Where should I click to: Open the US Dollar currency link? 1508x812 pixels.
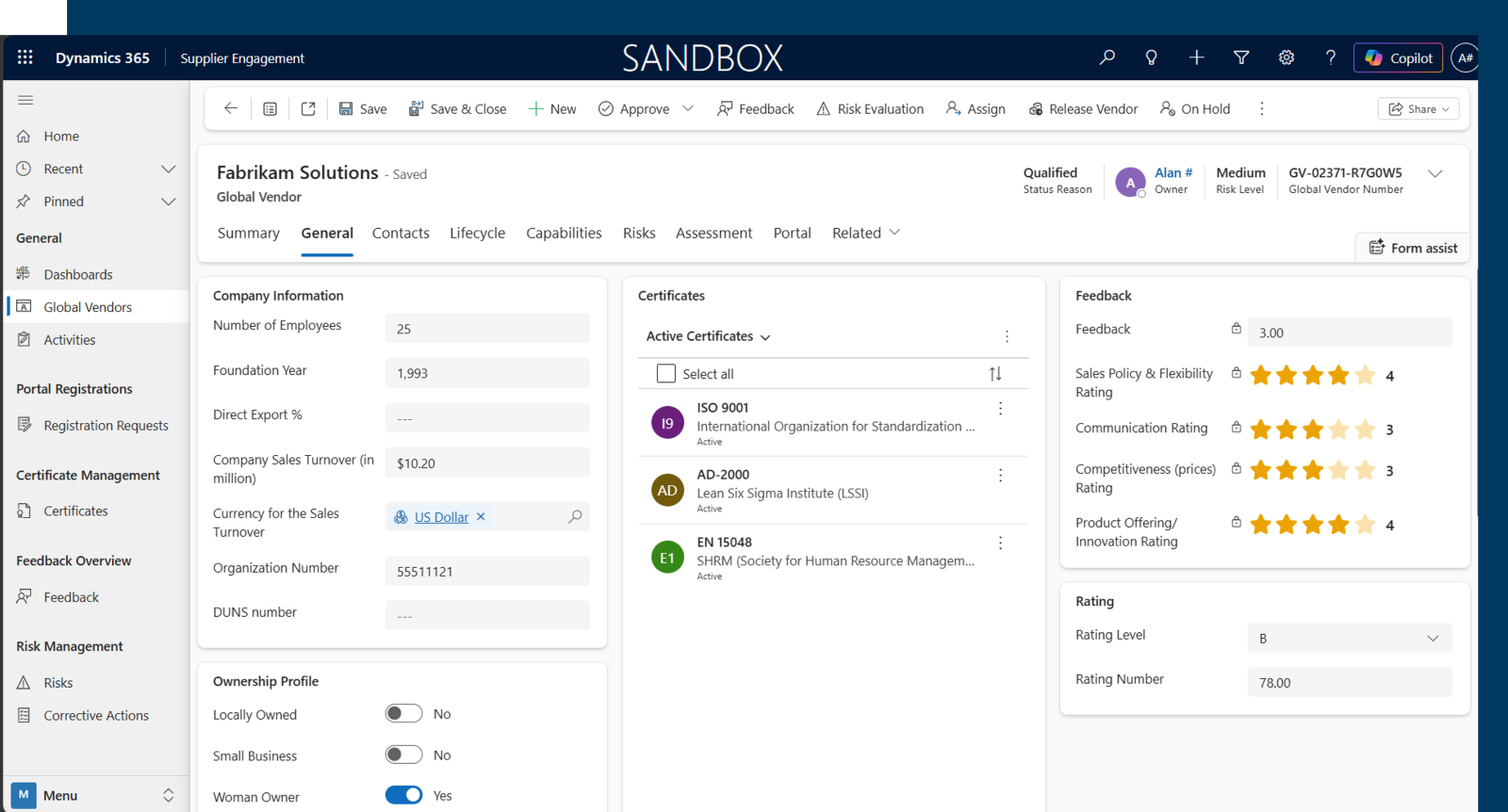441,517
